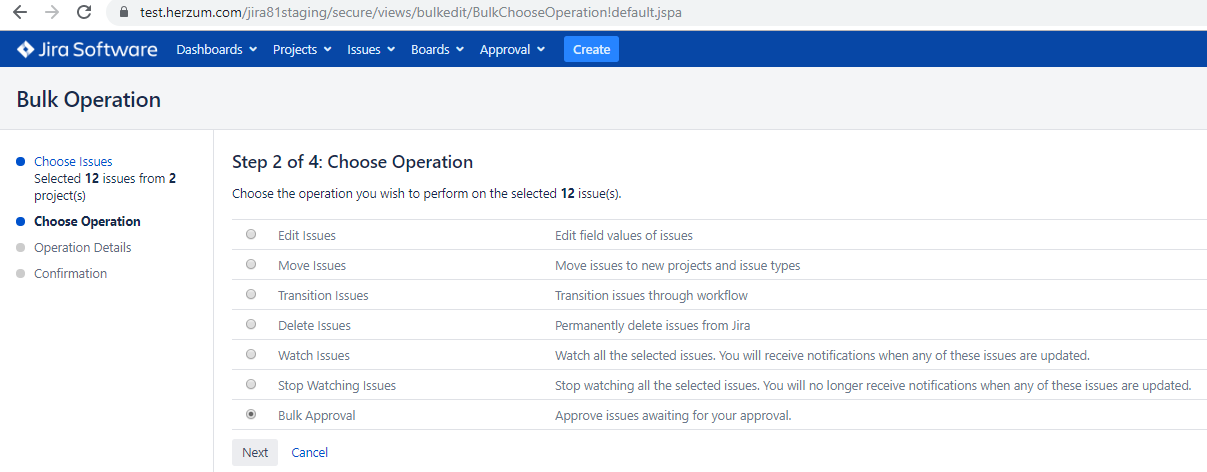Open the Issues dropdown menu
1207x472 pixels.
click(371, 49)
